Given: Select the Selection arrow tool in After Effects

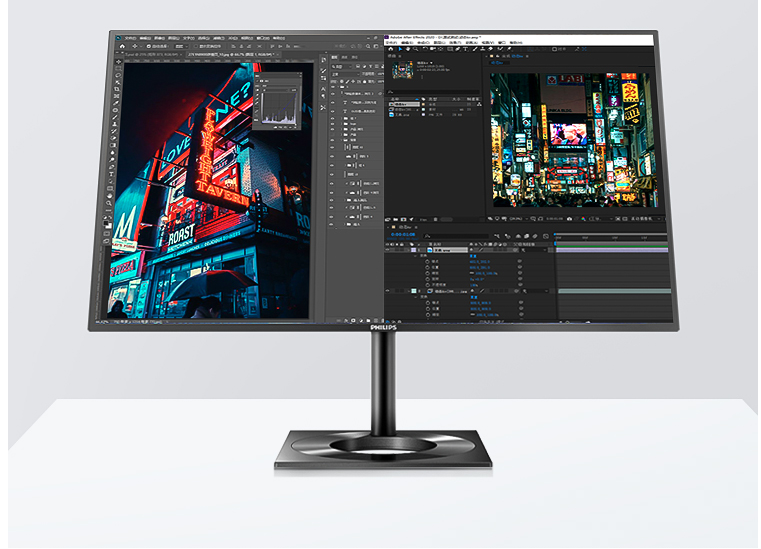Looking at the screenshot, I should pos(400,49).
